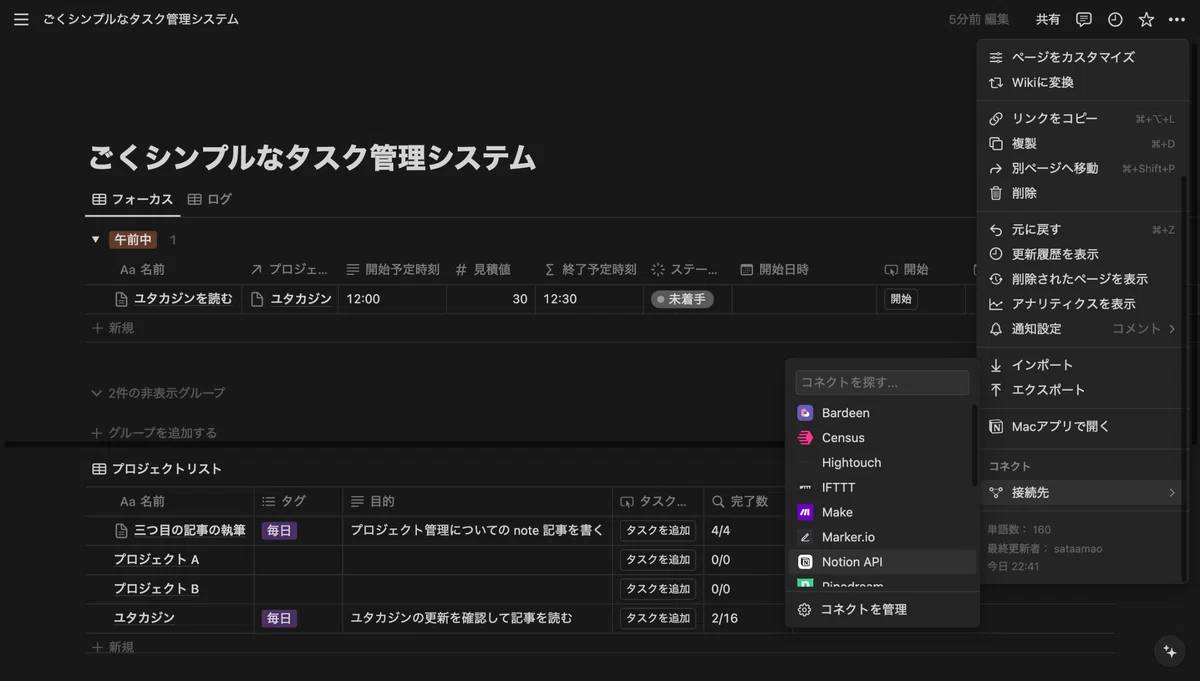Select the Bardeen connection icon
Image resolution: width=1200 pixels, height=681 pixels.
805,413
